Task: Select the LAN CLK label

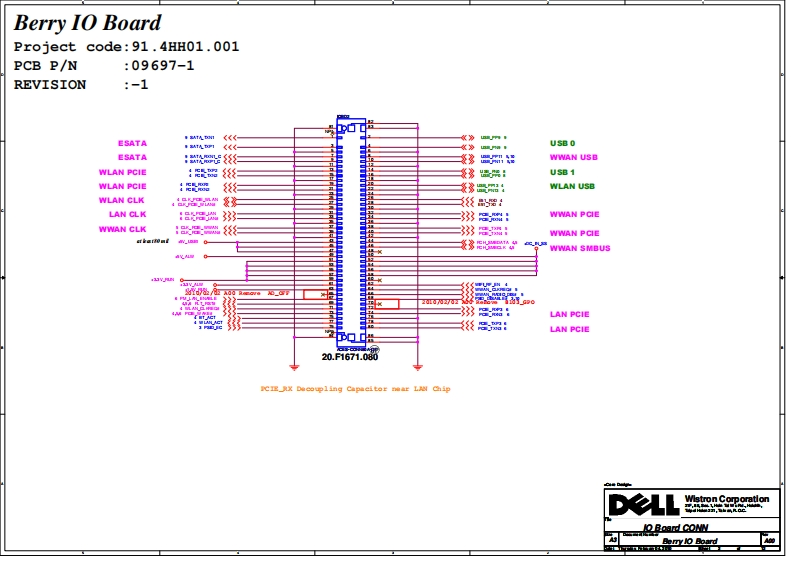Action: (128, 214)
